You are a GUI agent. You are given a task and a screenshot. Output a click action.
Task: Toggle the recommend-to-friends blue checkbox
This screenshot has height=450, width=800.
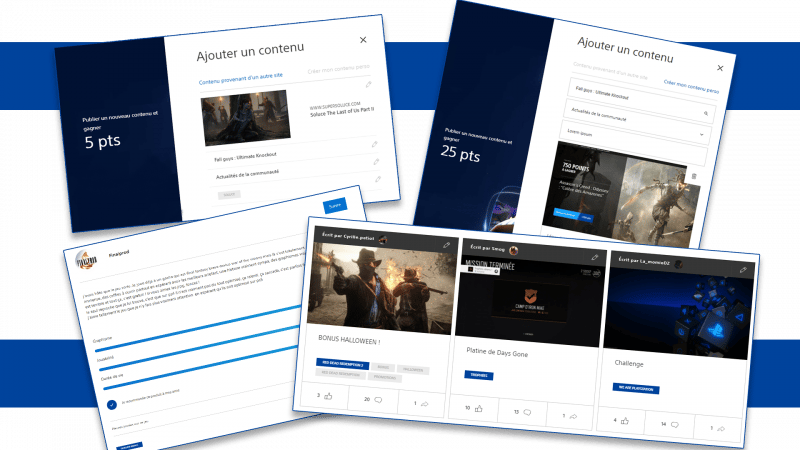coord(112,405)
